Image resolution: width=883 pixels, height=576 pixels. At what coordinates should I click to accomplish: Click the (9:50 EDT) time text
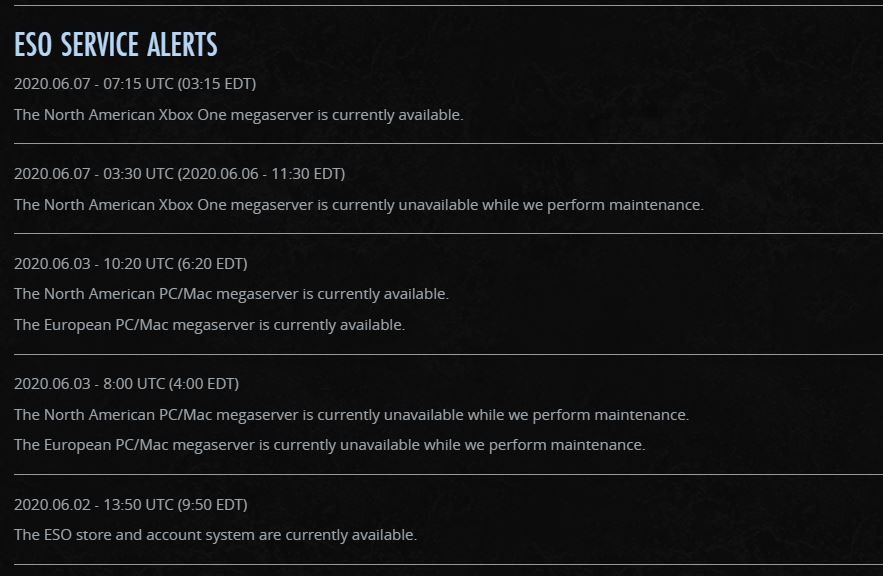(212, 504)
